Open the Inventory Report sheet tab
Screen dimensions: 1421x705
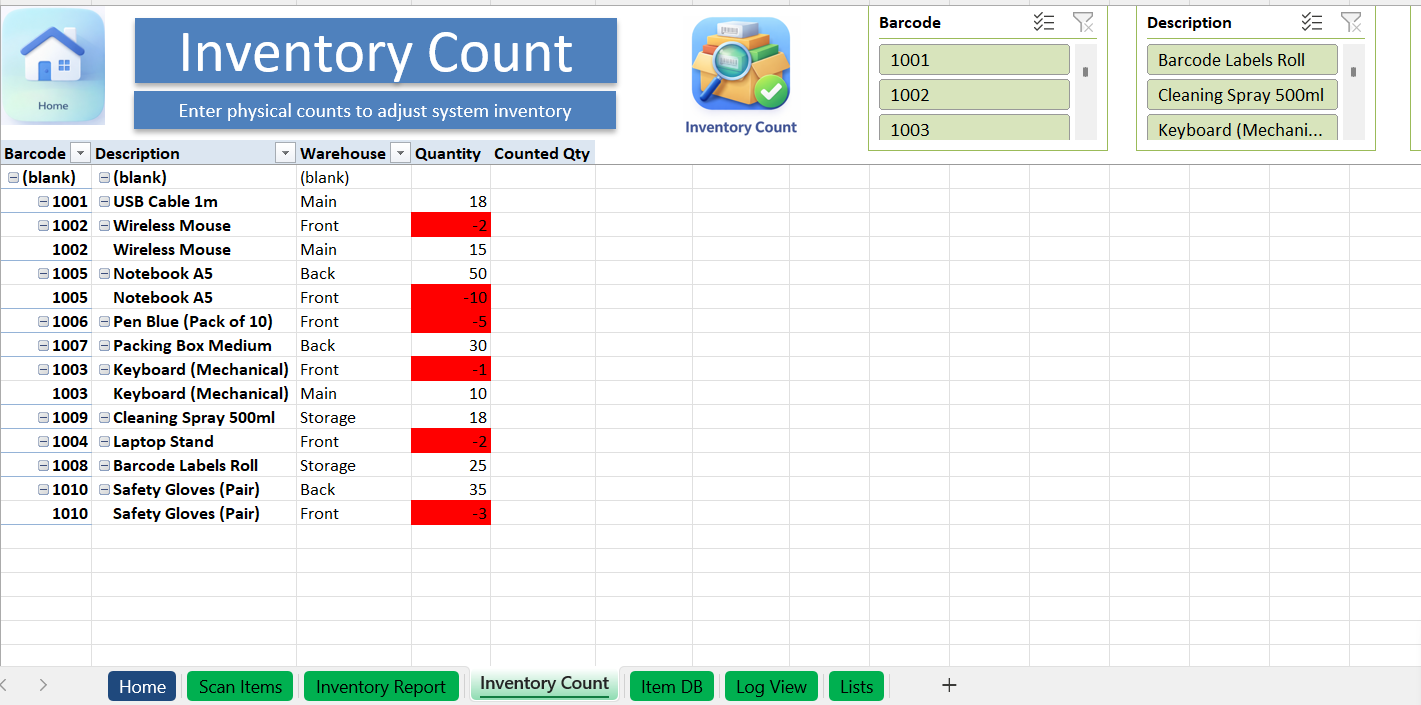click(380, 686)
